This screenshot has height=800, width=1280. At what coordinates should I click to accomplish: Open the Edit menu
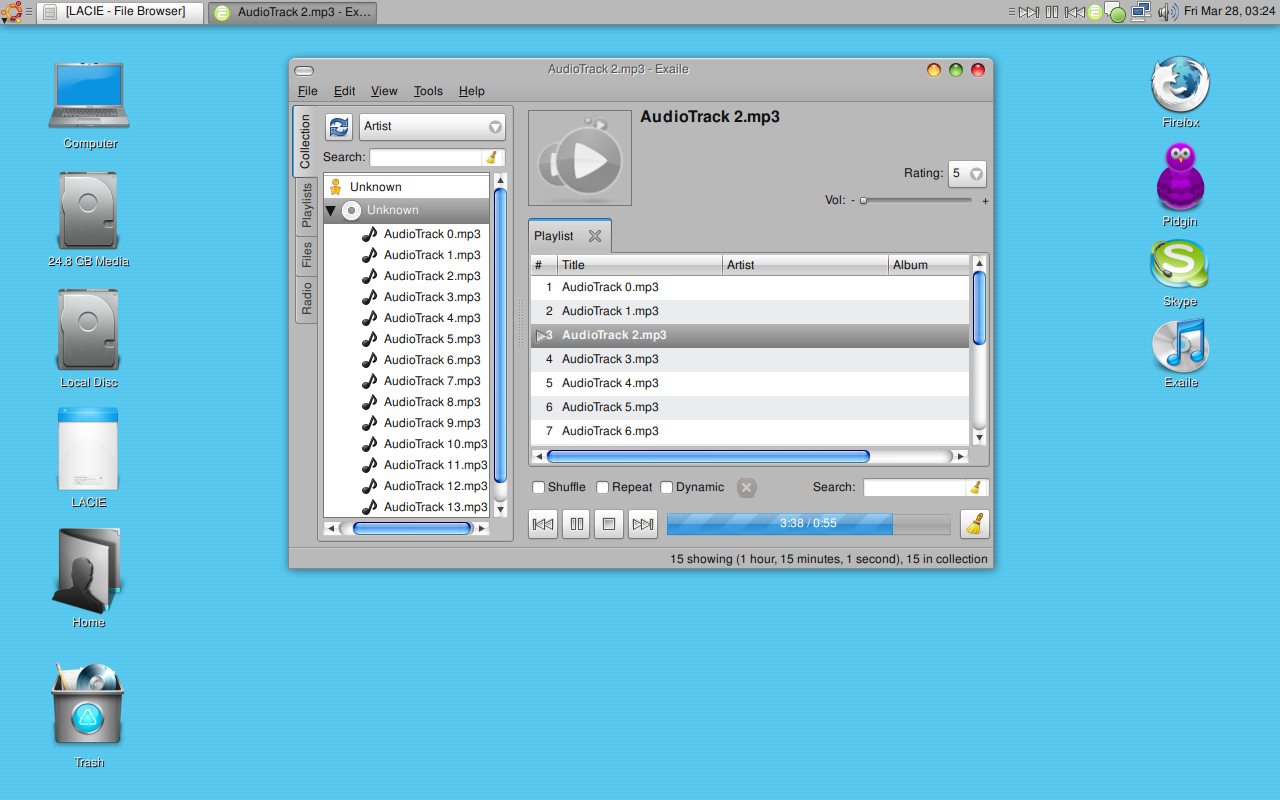[345, 91]
